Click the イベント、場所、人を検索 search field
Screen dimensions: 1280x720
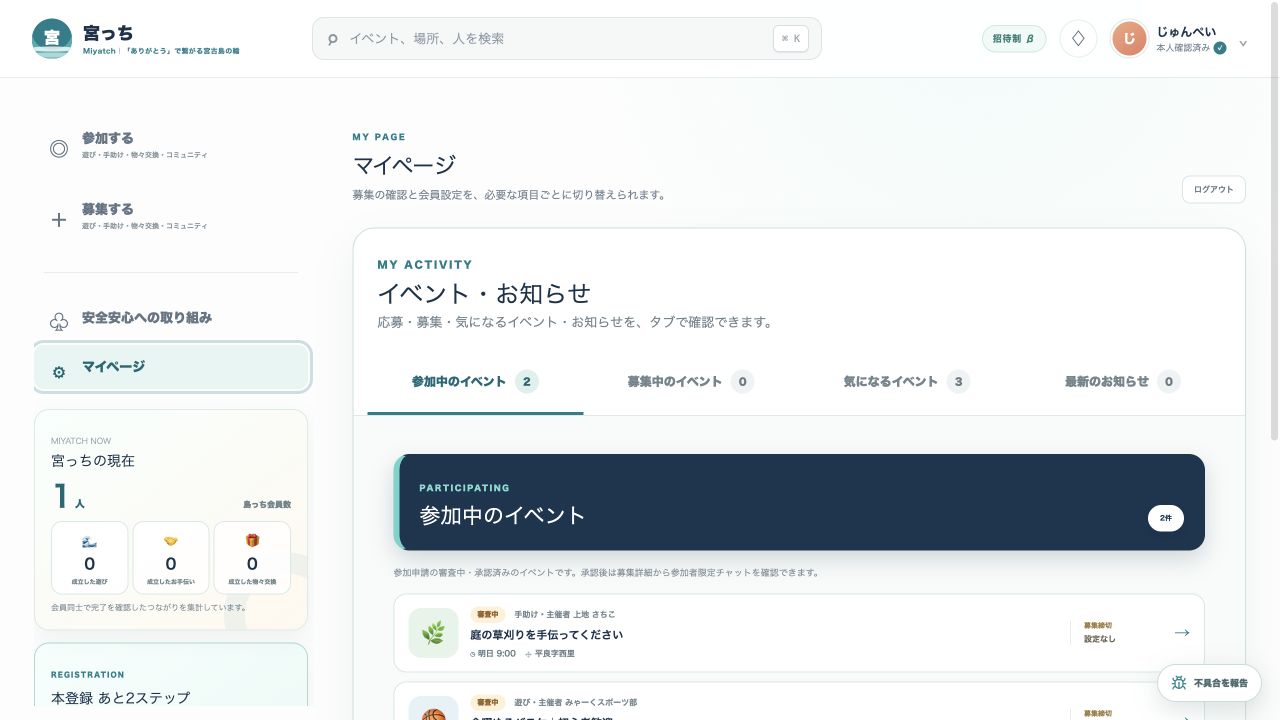pyautogui.click(x=567, y=39)
